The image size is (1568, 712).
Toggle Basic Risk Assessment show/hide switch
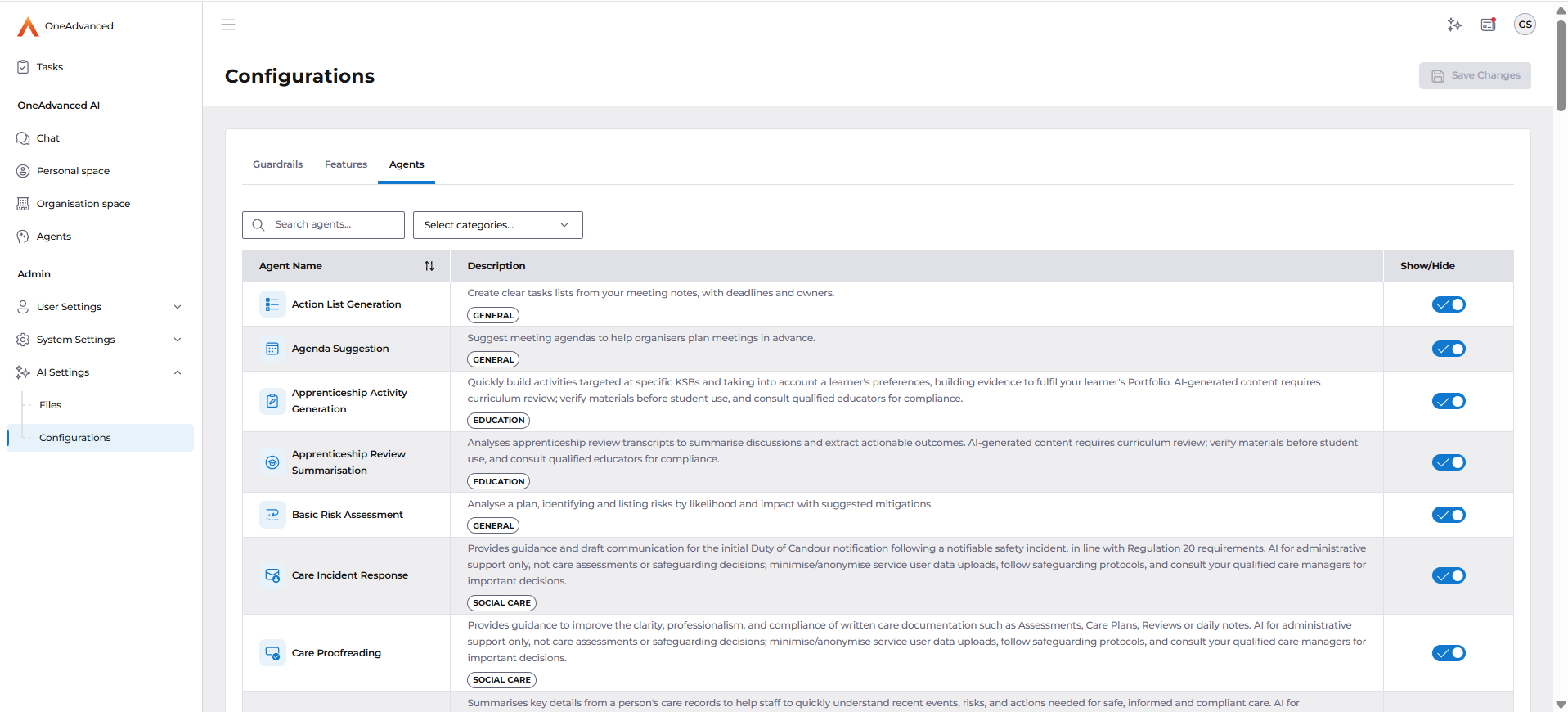click(1449, 515)
